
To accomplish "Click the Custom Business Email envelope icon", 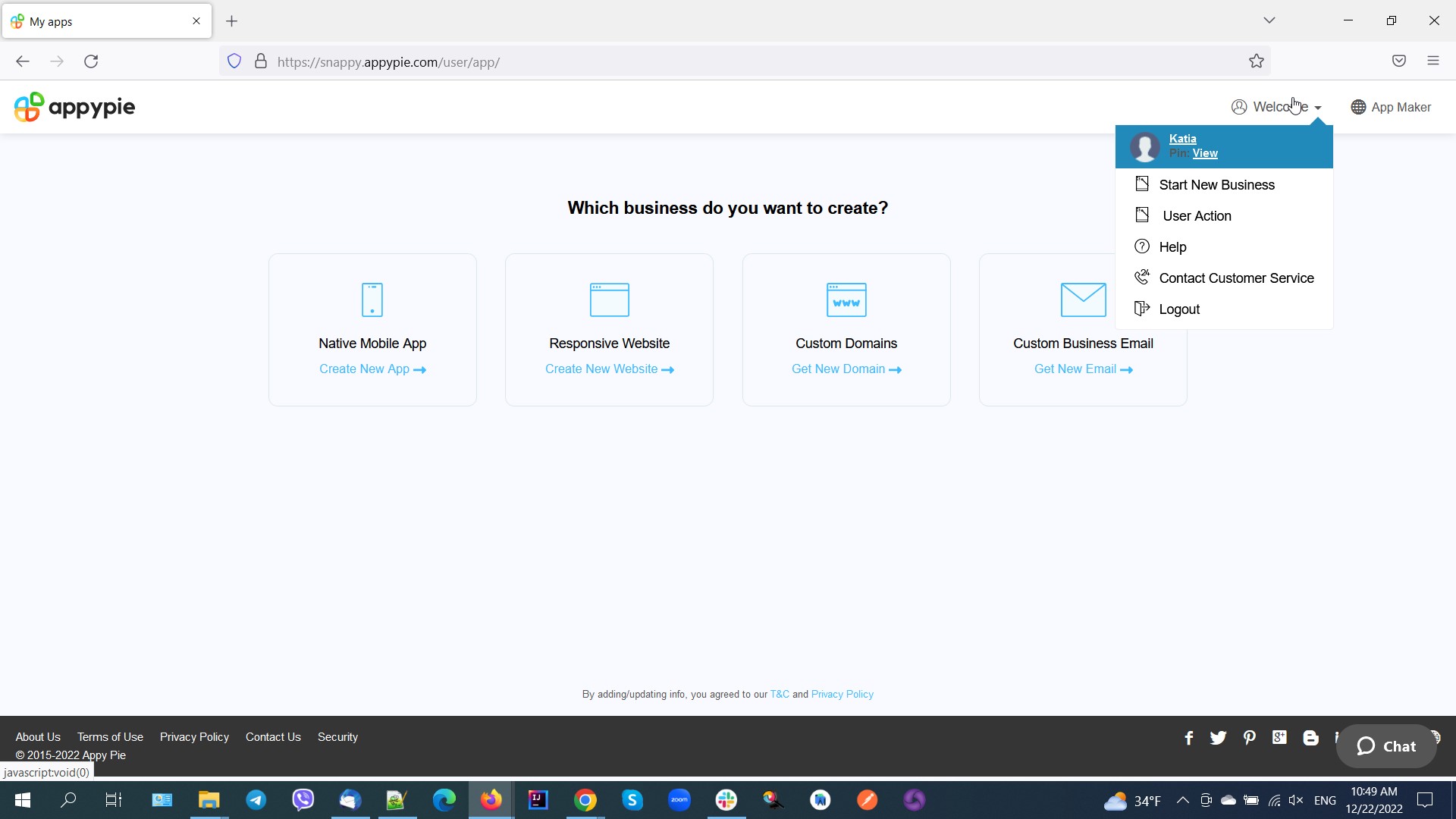I will (x=1083, y=300).
